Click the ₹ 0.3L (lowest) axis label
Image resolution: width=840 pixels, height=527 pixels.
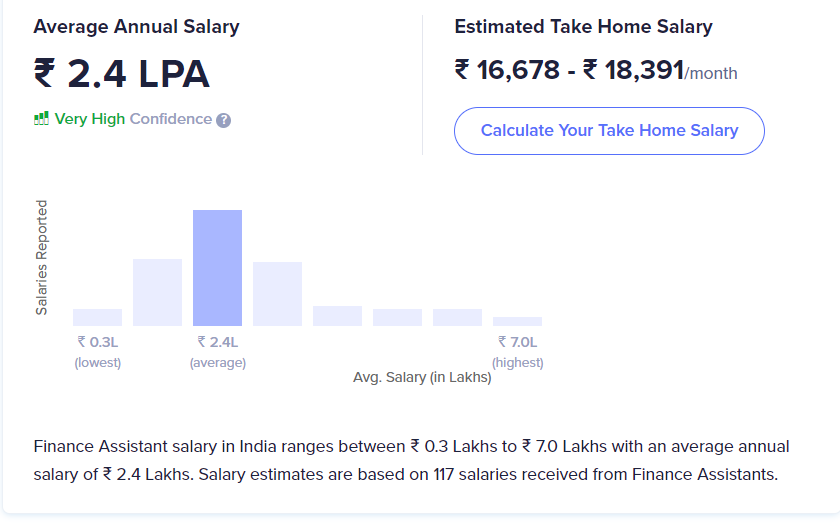98,352
